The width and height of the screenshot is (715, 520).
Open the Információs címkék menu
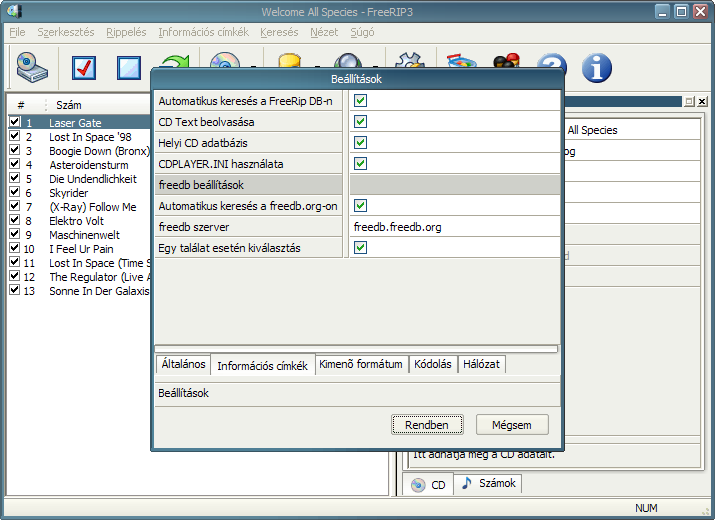coord(203,32)
